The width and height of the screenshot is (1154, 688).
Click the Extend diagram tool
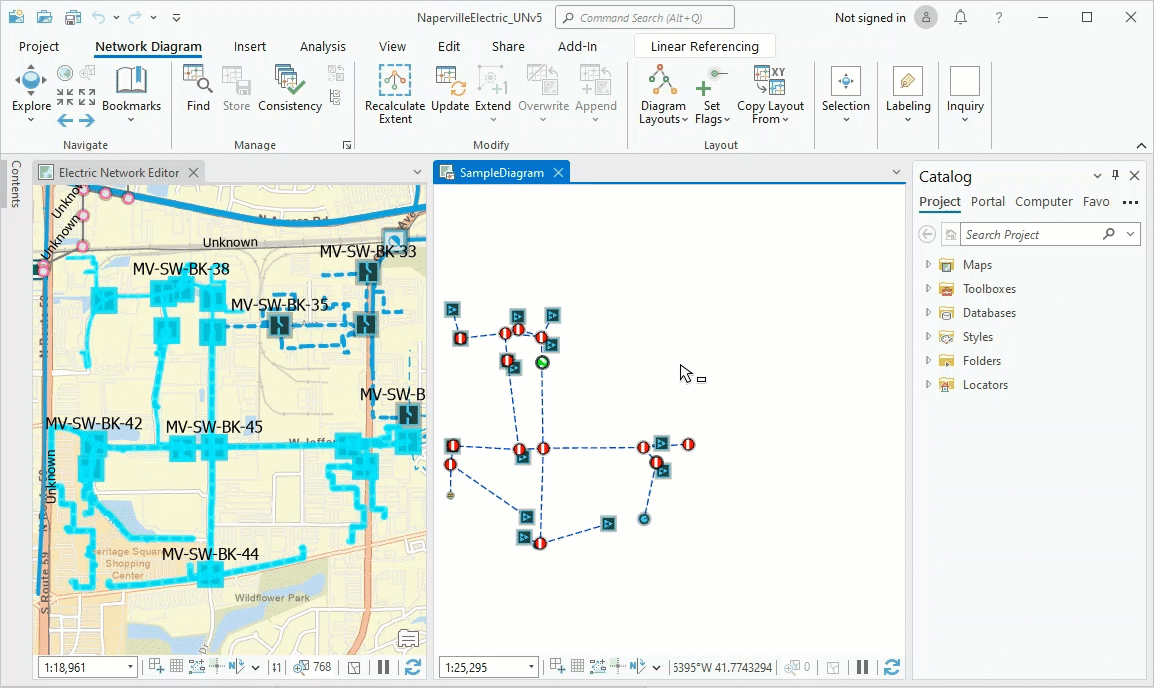tap(492, 90)
